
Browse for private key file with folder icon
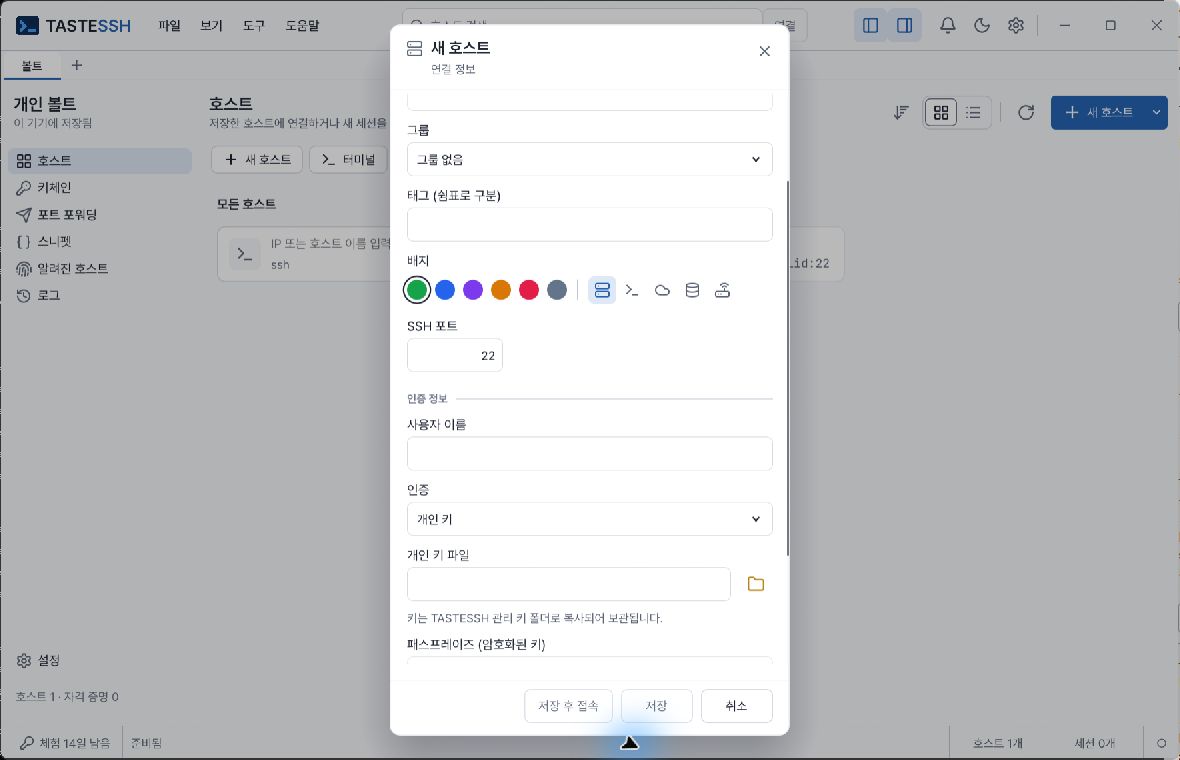point(756,584)
